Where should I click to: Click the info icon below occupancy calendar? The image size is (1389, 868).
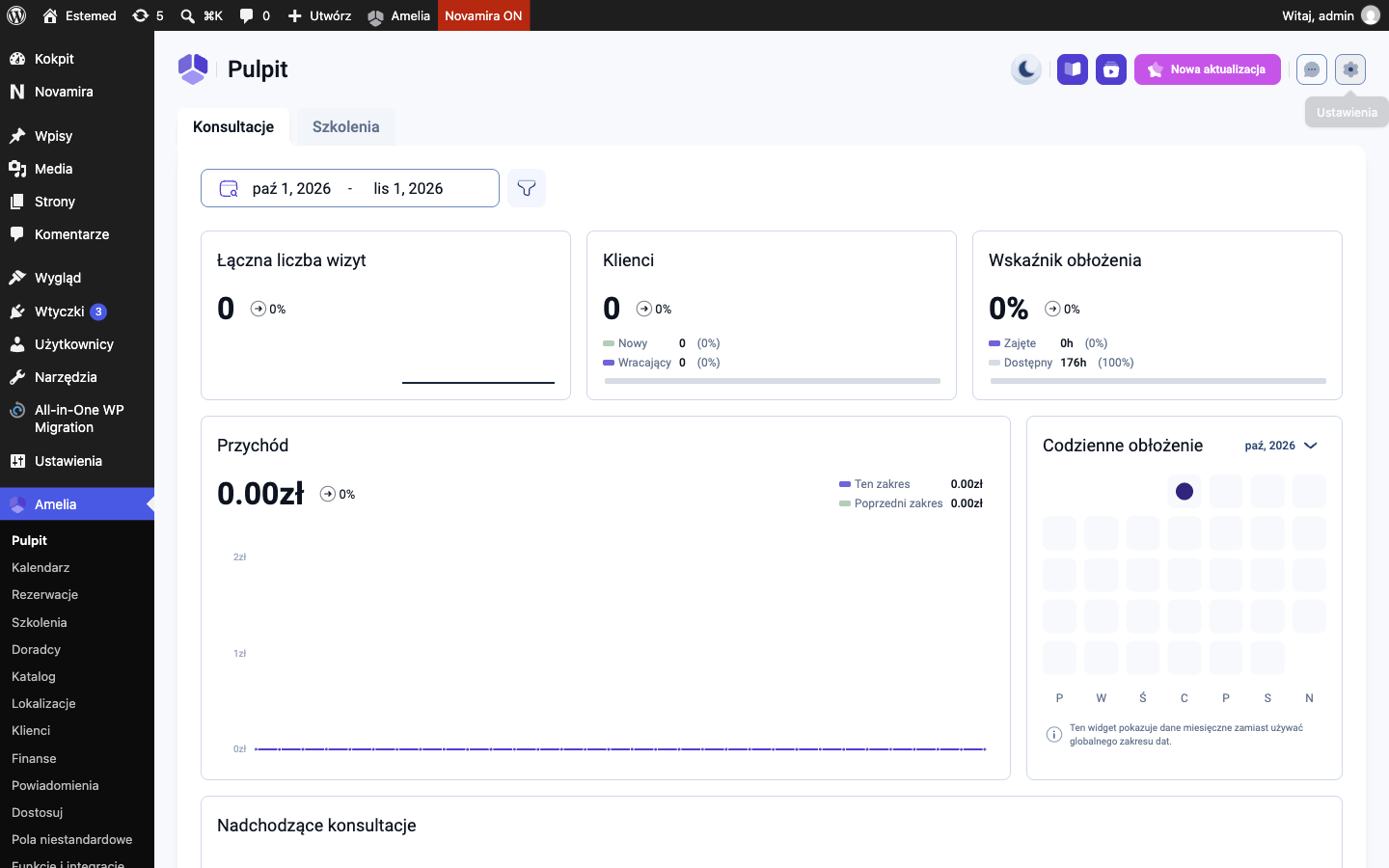pos(1054,735)
